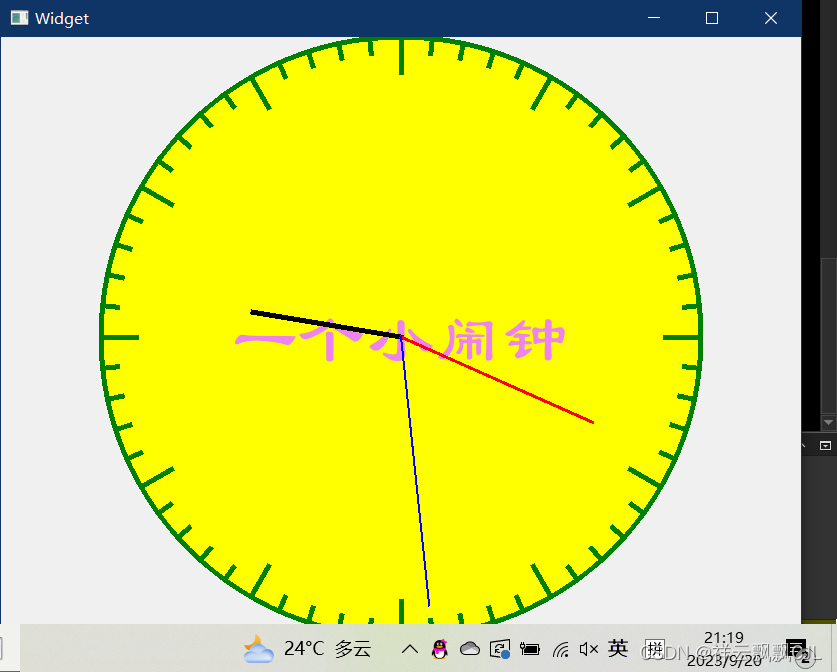
Task: Maximize the Widget window
Action: [712, 18]
